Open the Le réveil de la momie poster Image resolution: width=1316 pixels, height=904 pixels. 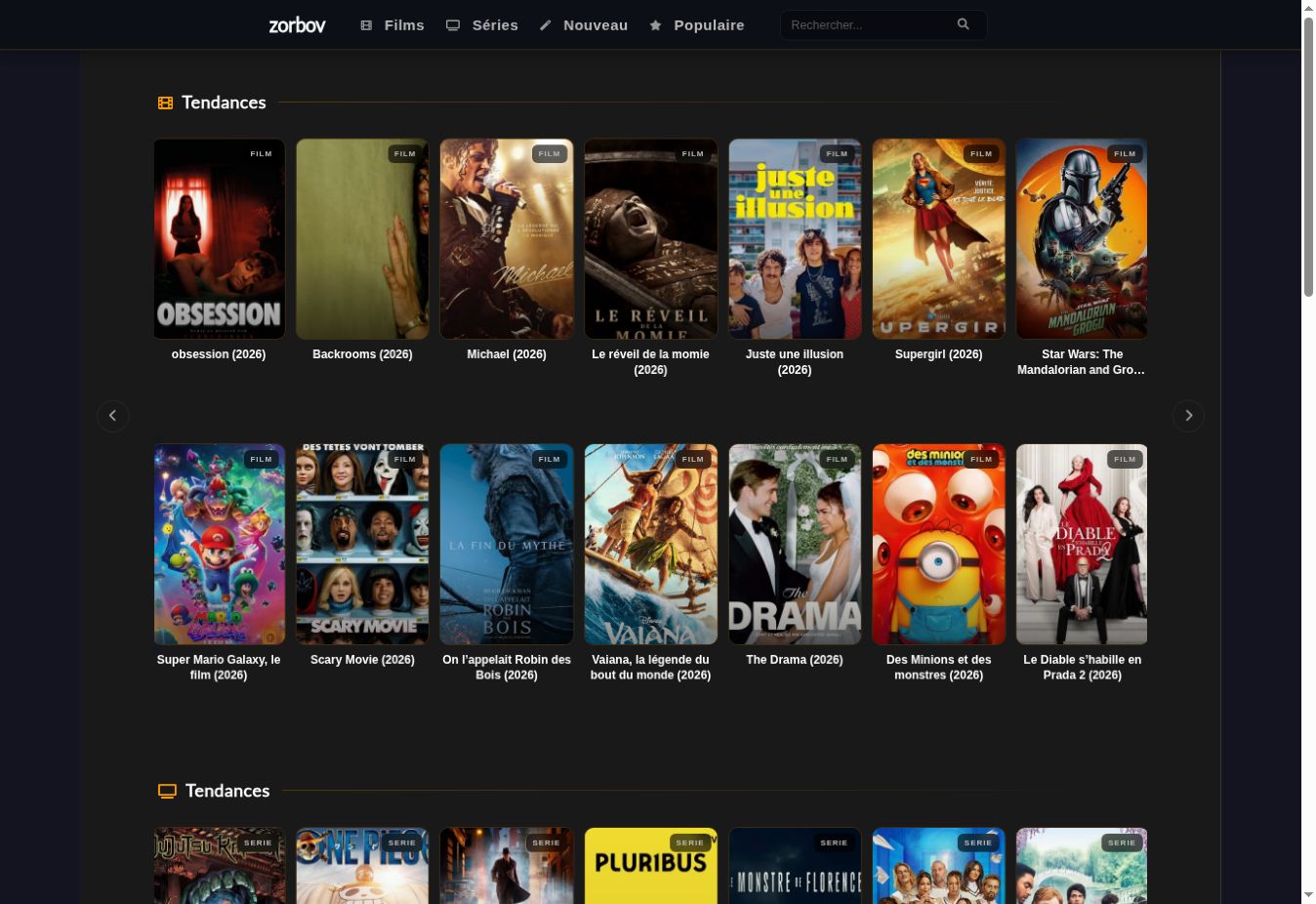pos(650,239)
